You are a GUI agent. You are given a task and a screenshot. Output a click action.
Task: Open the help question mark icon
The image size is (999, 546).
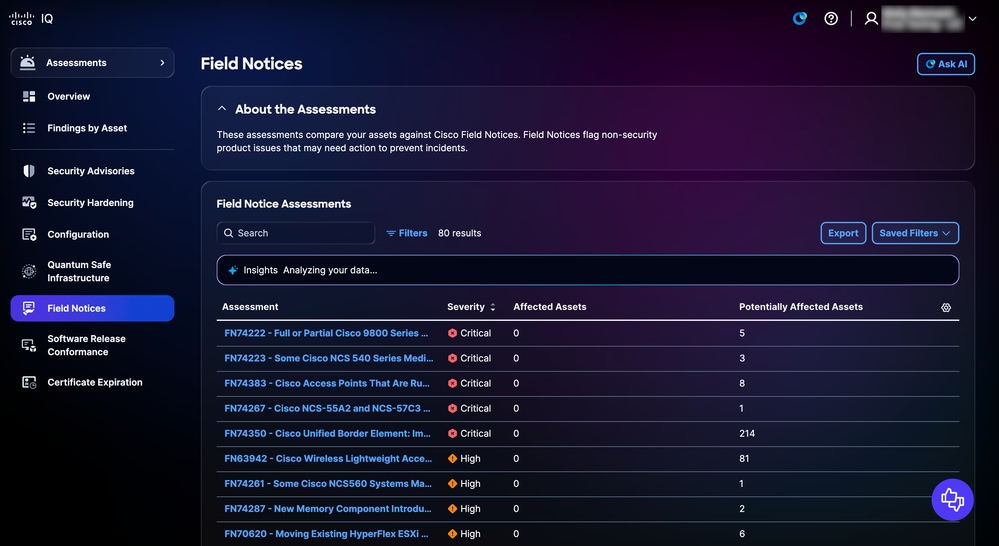click(831, 18)
